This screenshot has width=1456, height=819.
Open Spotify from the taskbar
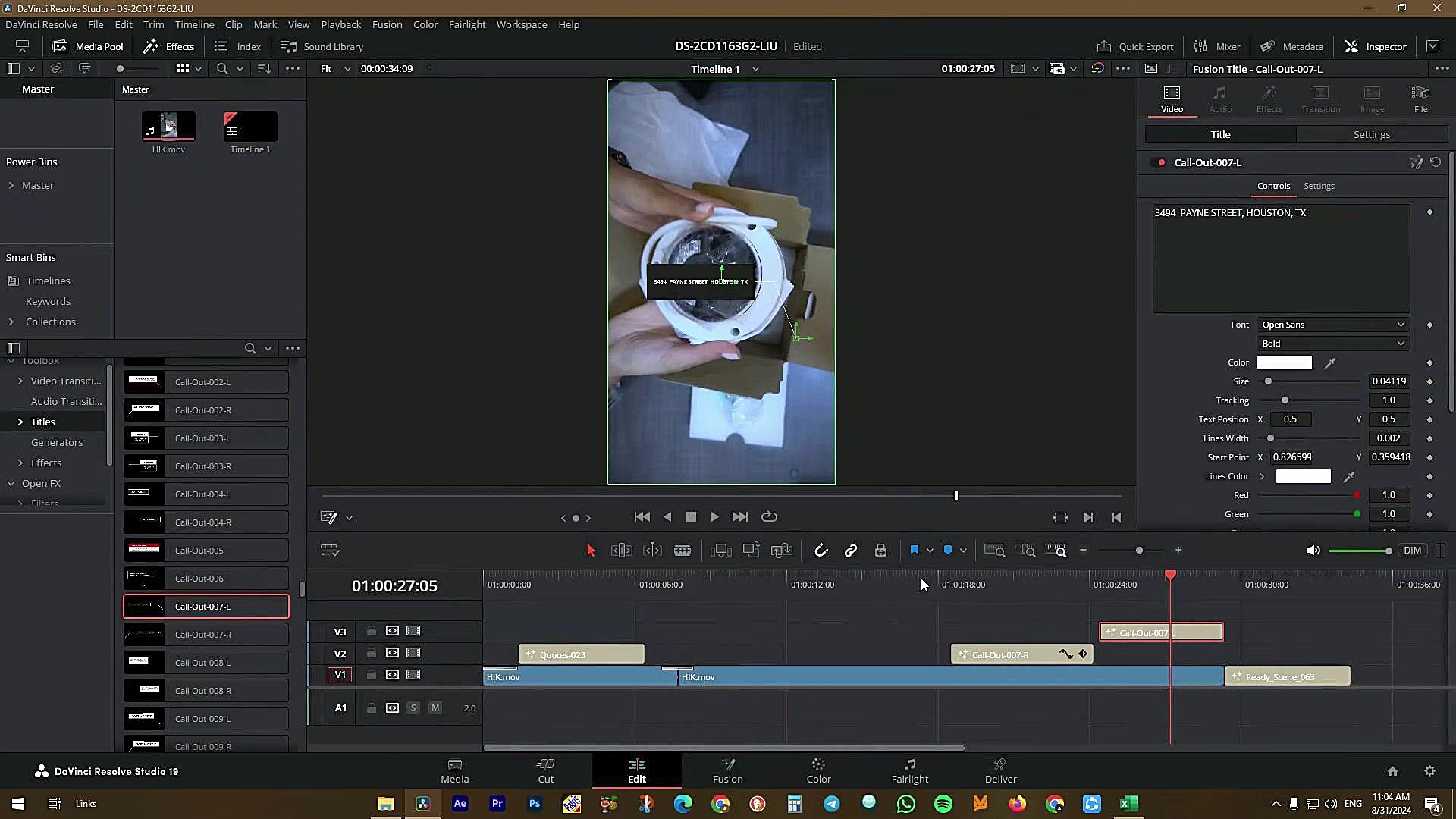point(943,804)
